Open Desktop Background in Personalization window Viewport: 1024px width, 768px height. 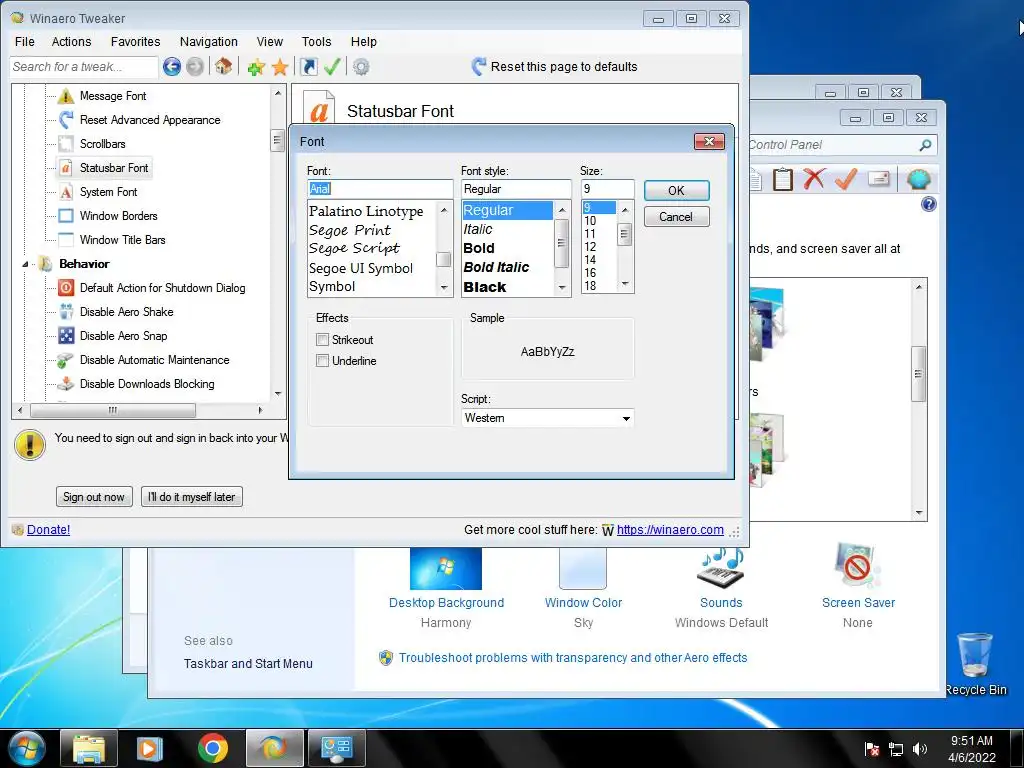point(446,603)
